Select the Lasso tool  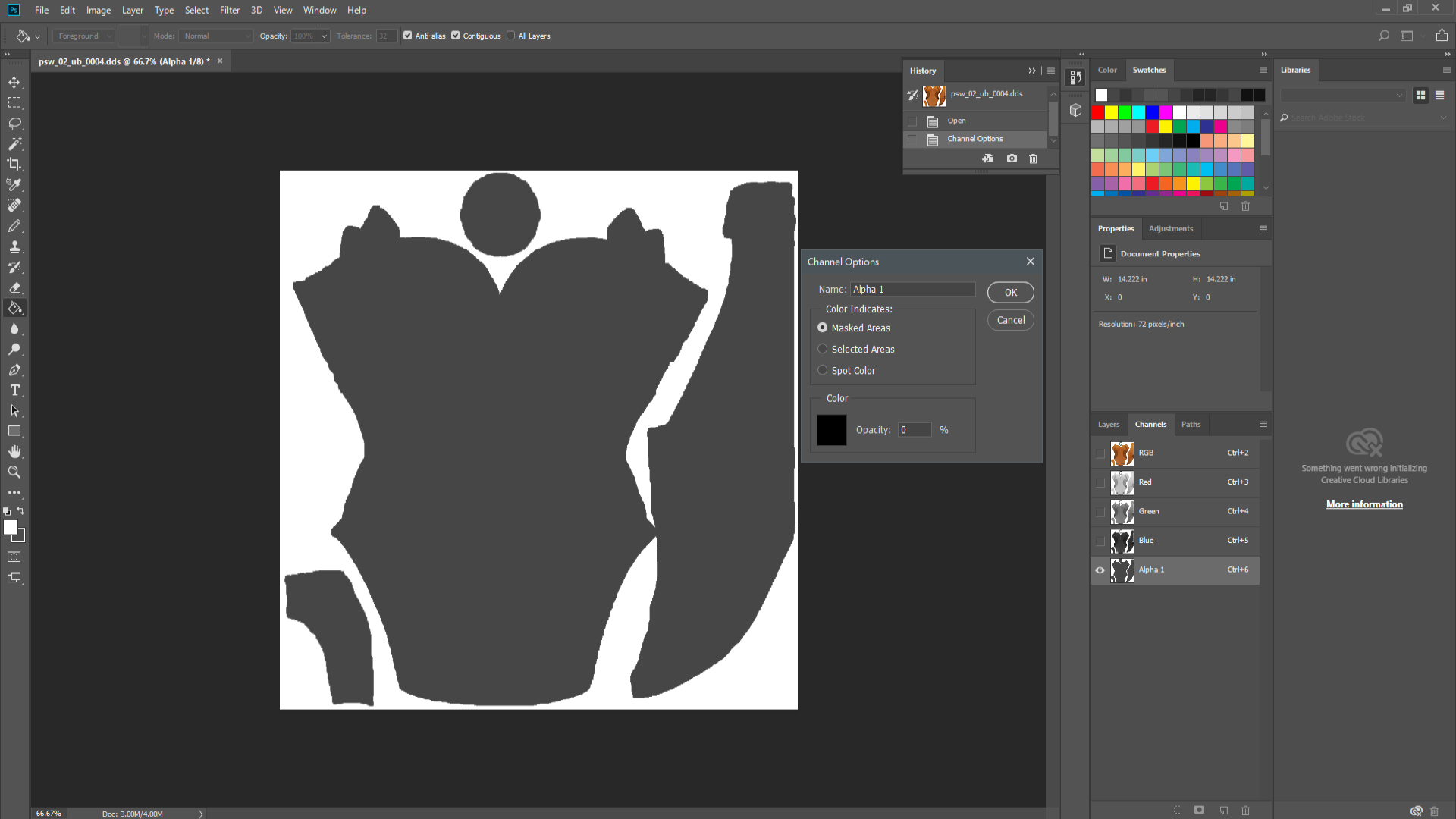tap(14, 123)
